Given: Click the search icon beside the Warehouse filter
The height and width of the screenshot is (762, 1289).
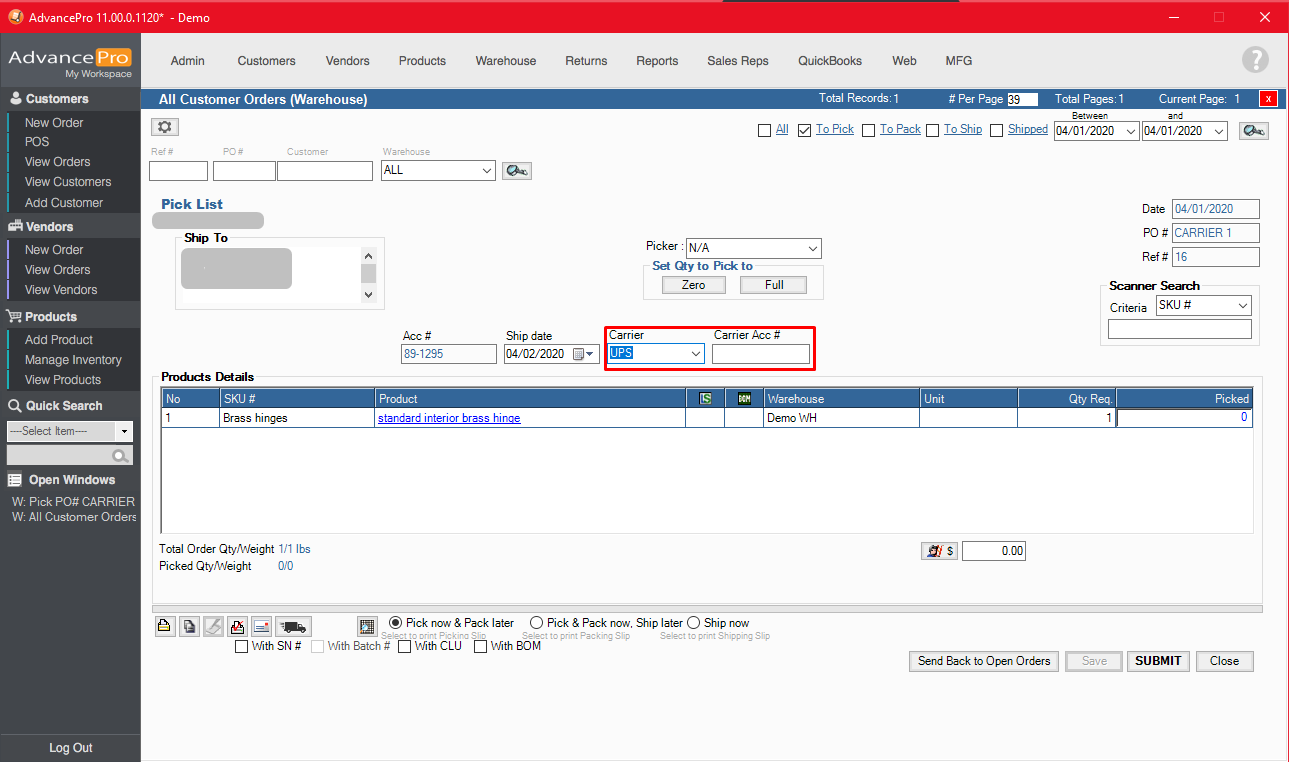Looking at the screenshot, I should point(516,170).
